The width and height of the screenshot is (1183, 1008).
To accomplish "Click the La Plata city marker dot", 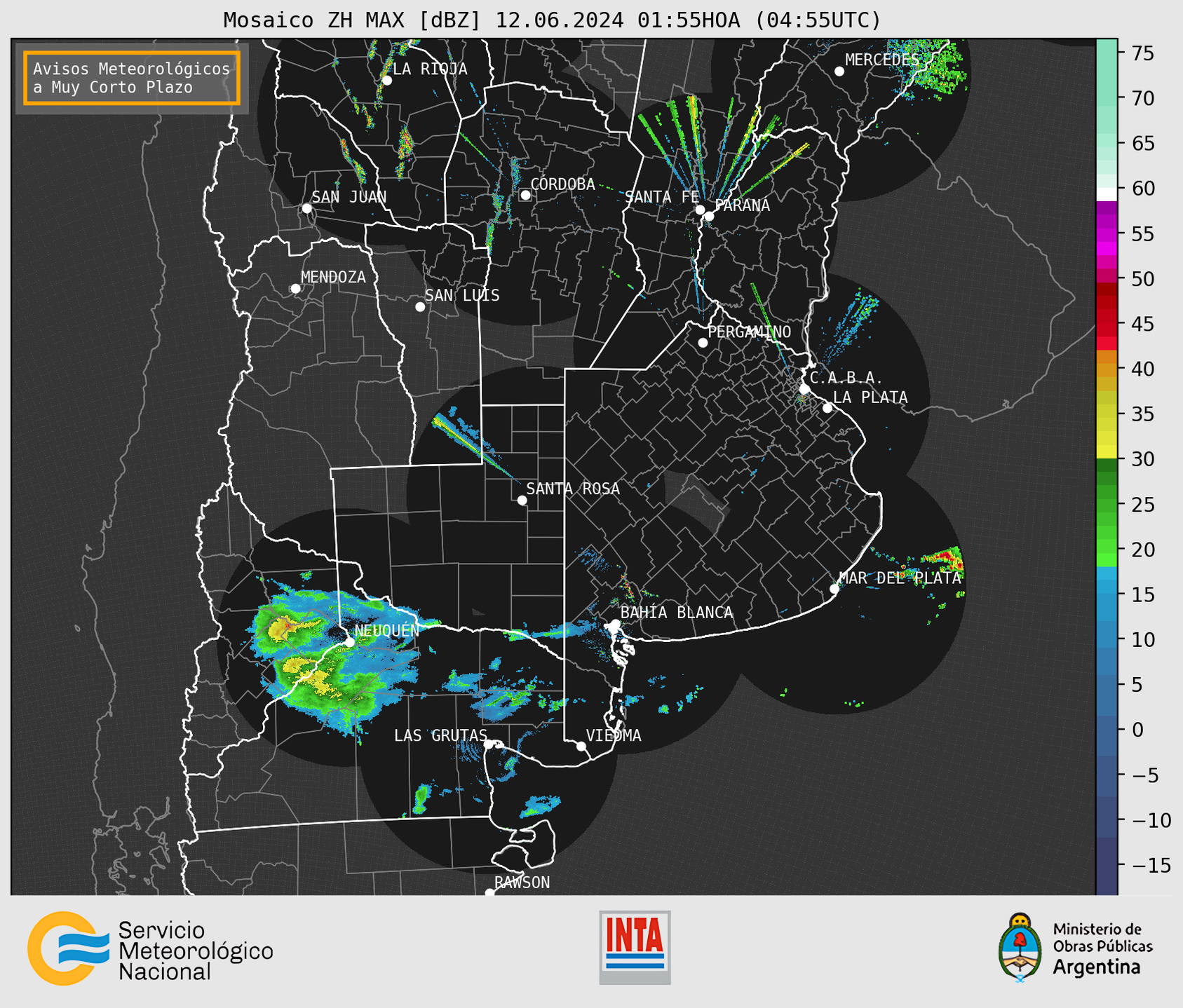I will (x=827, y=408).
